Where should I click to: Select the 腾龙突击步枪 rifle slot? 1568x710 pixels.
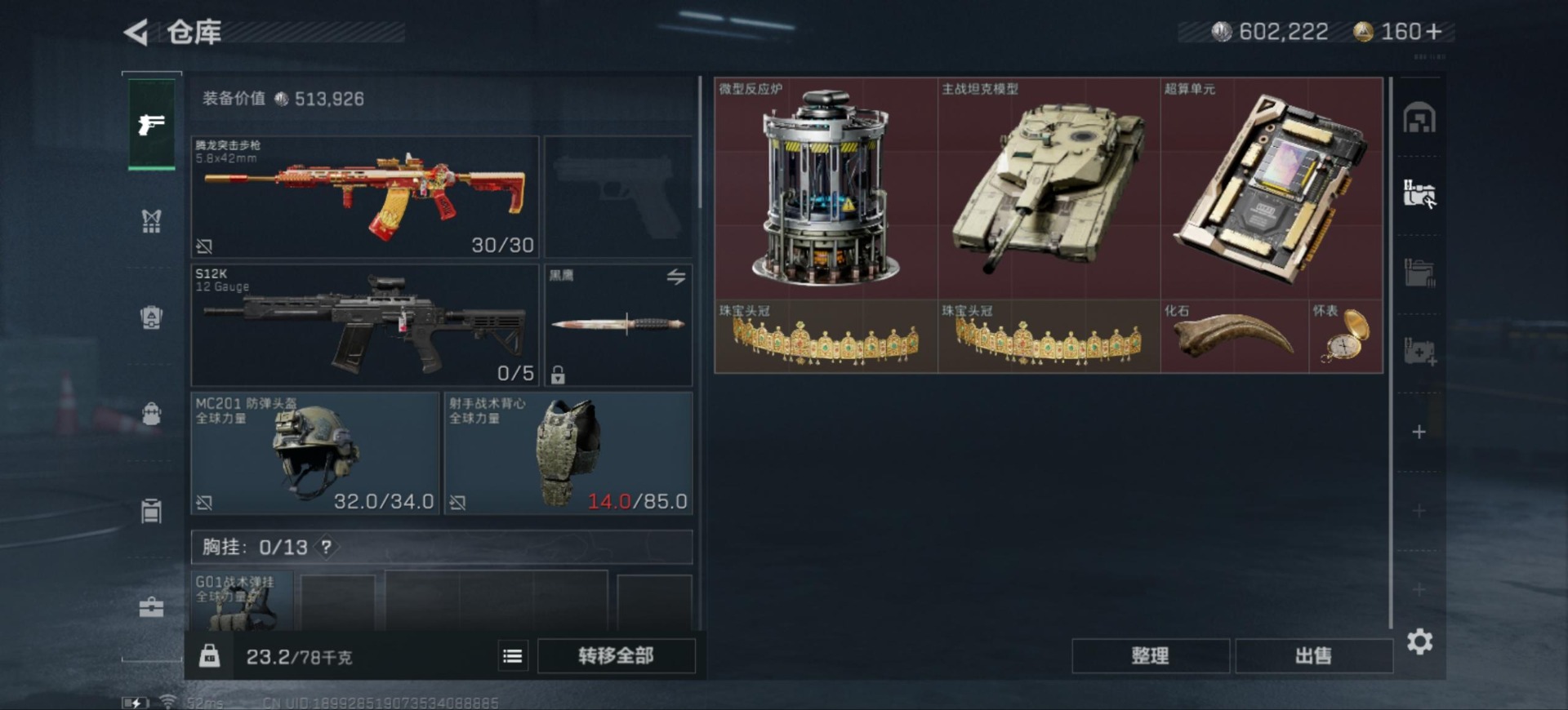(365, 197)
